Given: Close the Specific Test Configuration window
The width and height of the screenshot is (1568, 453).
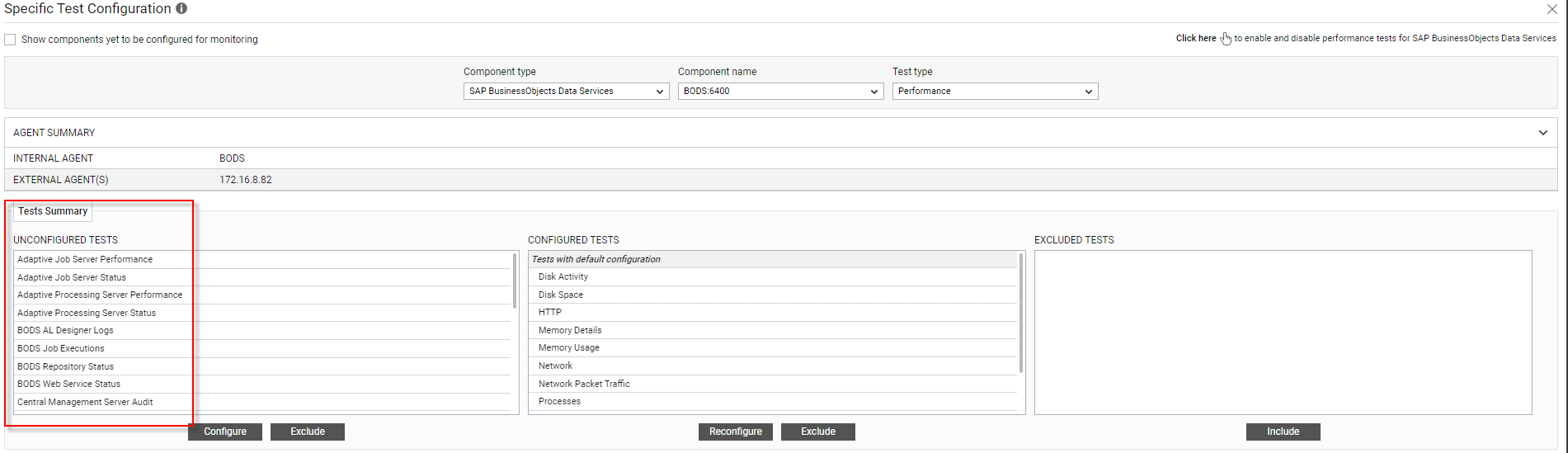Looking at the screenshot, I should click(1552, 9).
